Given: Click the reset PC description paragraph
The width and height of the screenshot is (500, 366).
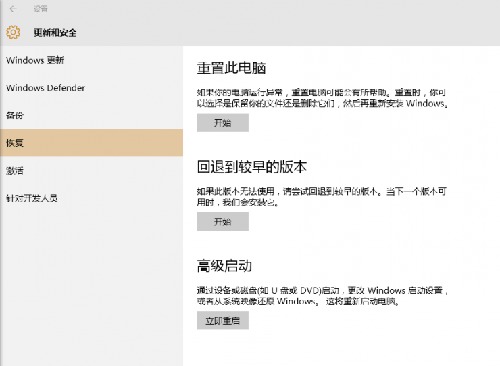Looking at the screenshot, I should pyautogui.click(x=322, y=98).
